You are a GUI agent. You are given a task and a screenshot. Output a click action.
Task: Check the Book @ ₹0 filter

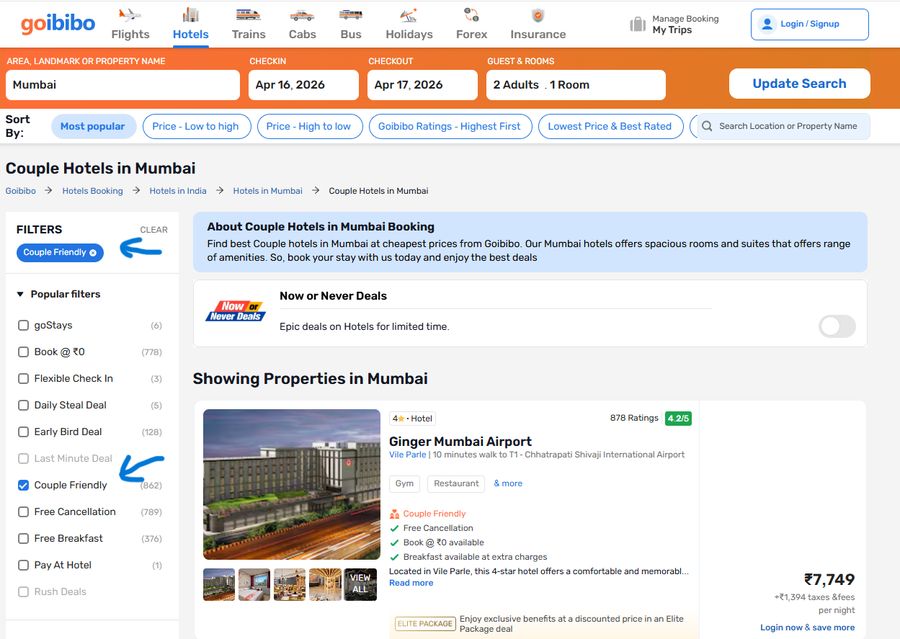[x=24, y=352]
